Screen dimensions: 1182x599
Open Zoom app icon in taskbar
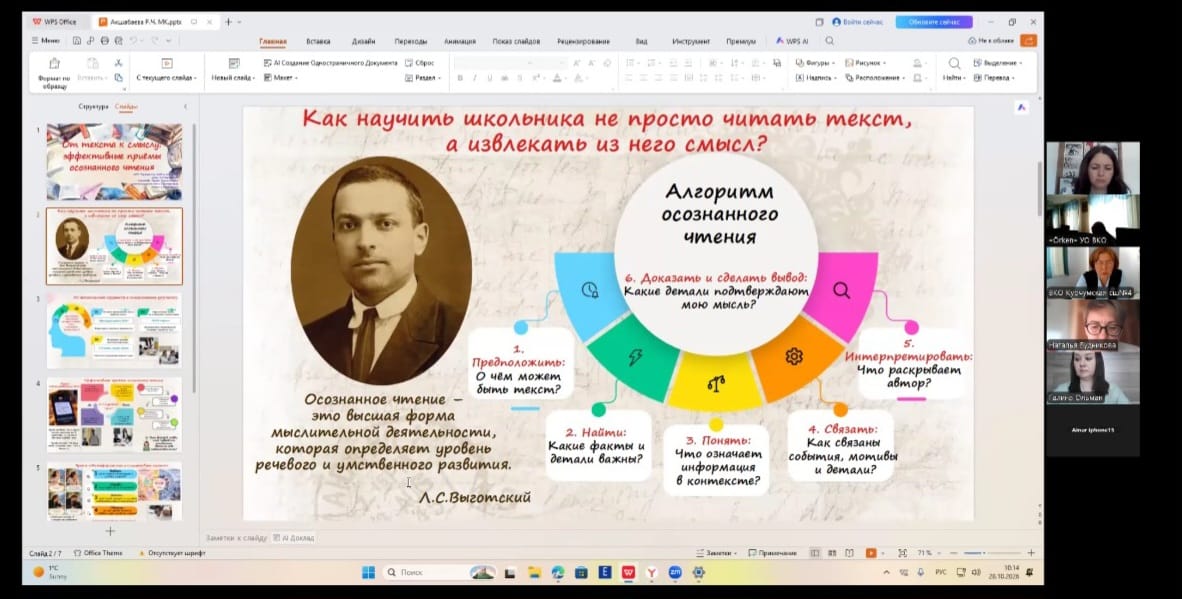point(675,573)
